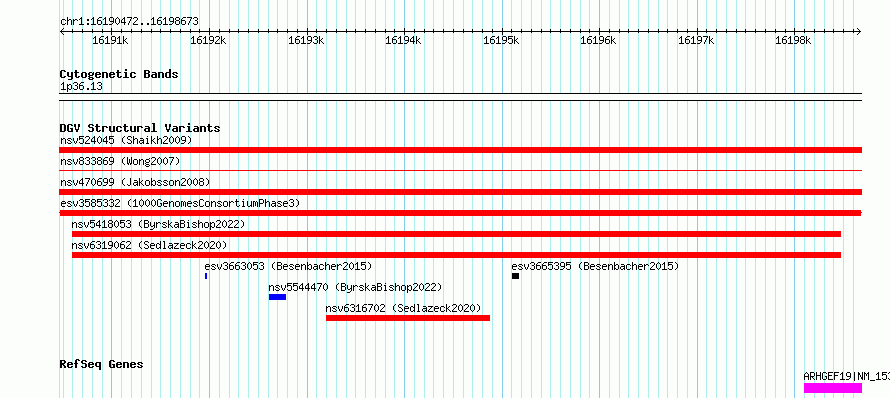Click the 16198k ruler position
The height and width of the screenshot is (398, 890).
(794, 40)
